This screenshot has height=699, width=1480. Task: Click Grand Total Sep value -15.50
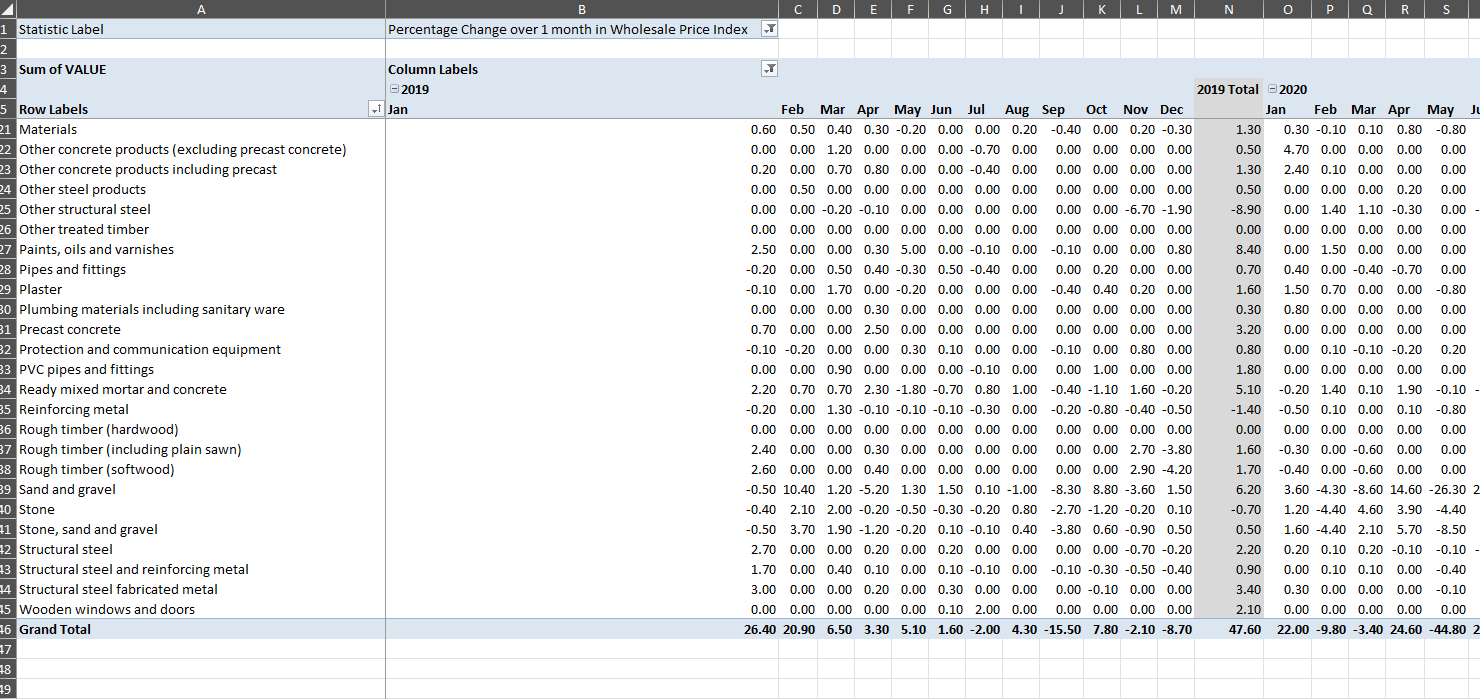click(1062, 629)
